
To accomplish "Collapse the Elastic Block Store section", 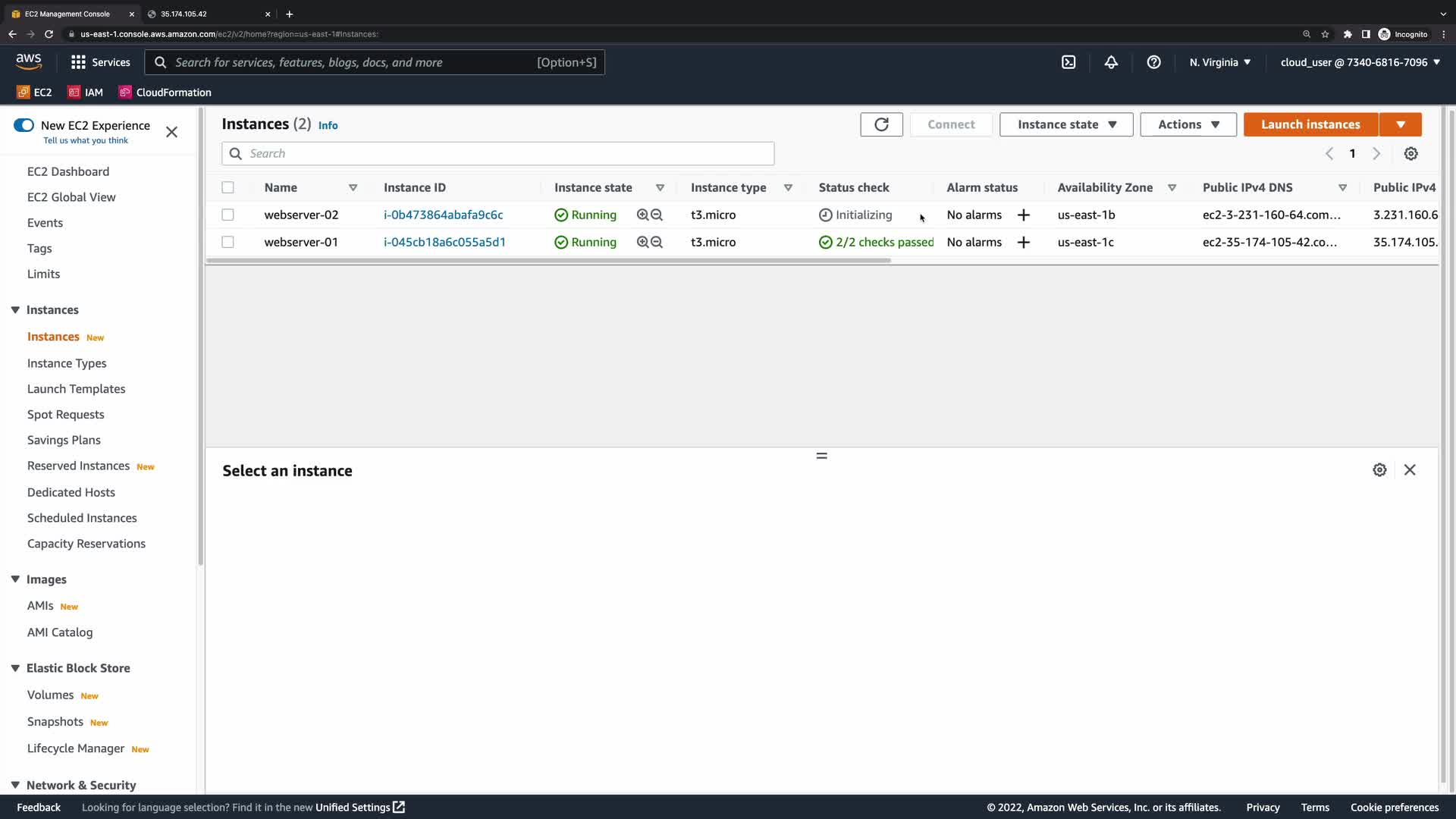I will click(x=15, y=668).
